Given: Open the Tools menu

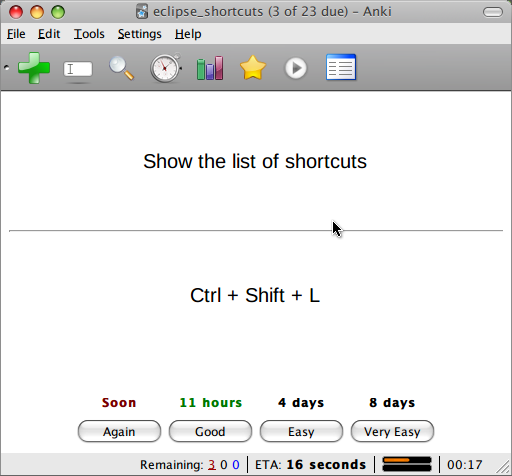Looking at the screenshot, I should point(89,34).
